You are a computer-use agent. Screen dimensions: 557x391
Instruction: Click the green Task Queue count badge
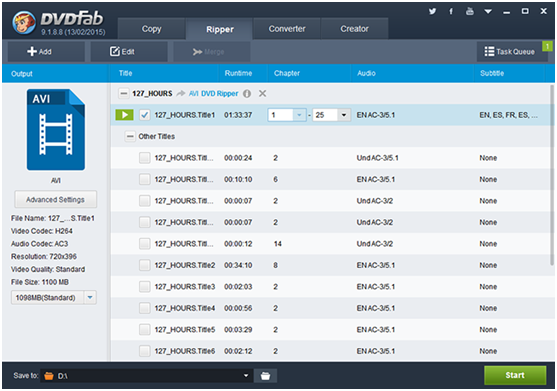coord(547,46)
